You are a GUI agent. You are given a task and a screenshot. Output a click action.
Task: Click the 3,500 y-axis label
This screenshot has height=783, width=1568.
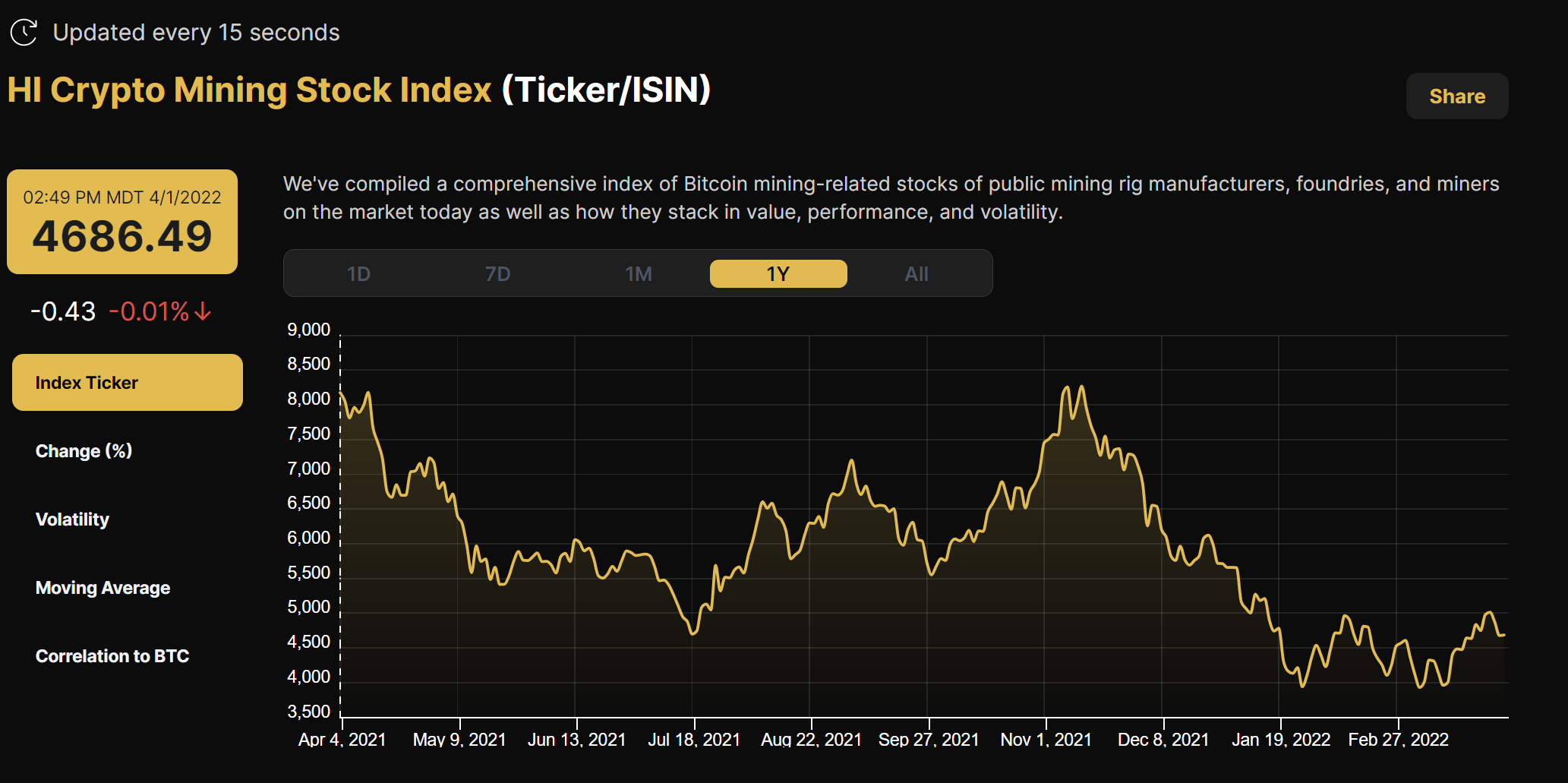309,712
